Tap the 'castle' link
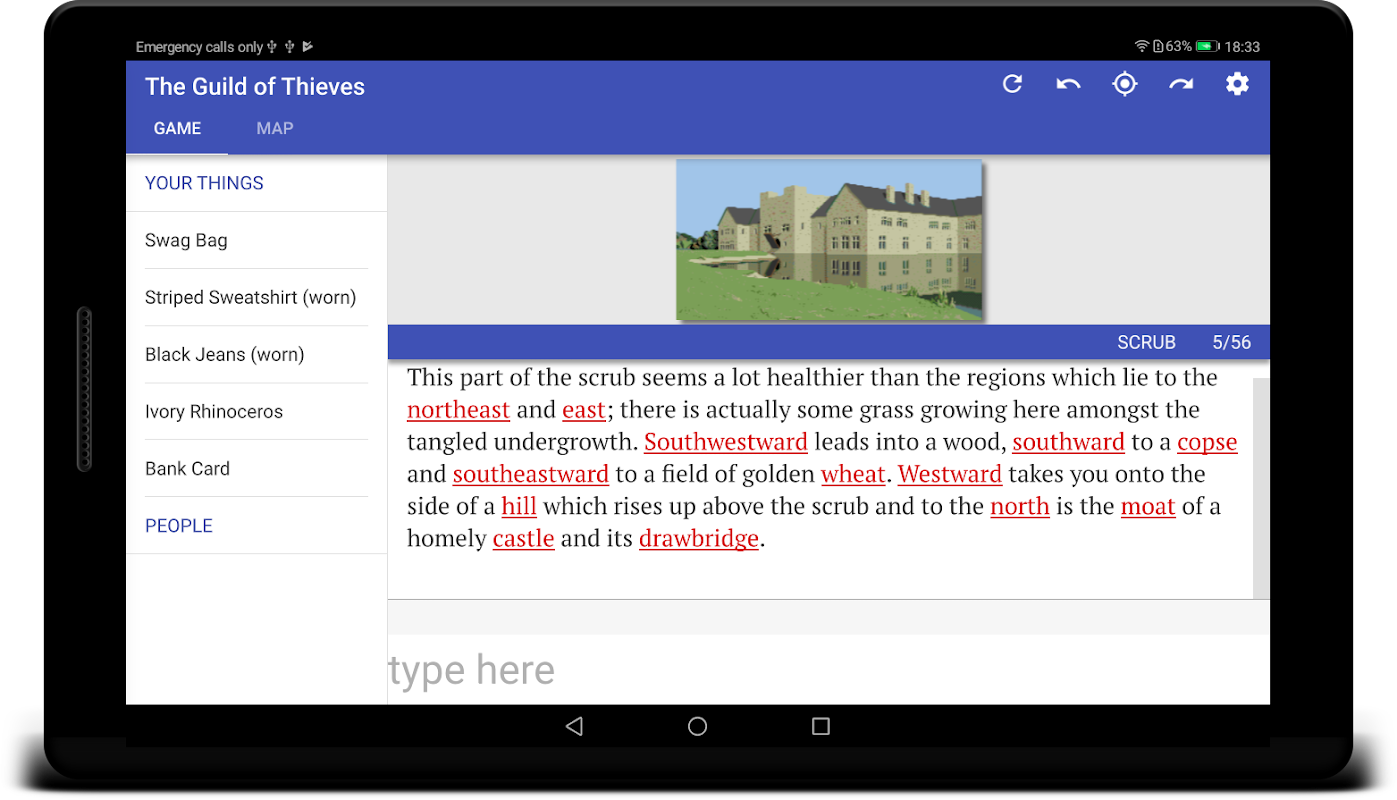 coord(523,538)
